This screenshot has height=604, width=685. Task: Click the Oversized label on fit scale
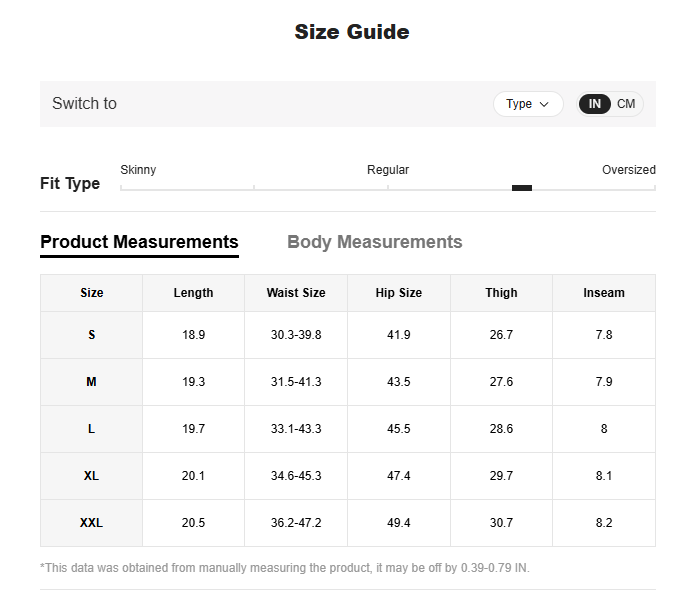[628, 170]
